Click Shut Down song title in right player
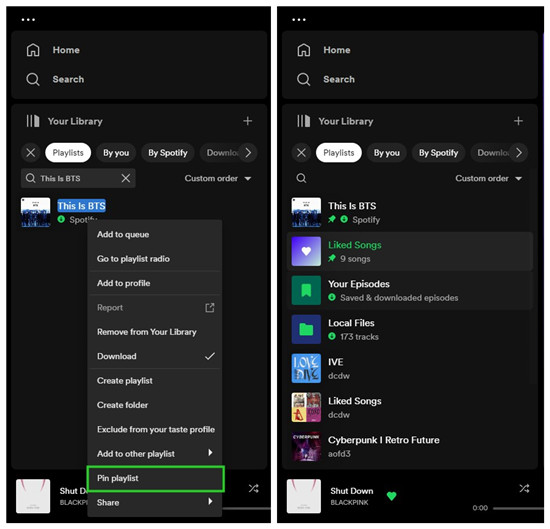This screenshot has height=529, width=550. click(x=352, y=491)
